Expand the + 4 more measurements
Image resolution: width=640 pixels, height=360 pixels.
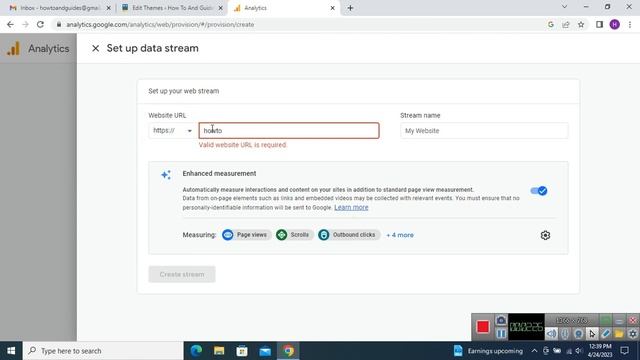400,235
